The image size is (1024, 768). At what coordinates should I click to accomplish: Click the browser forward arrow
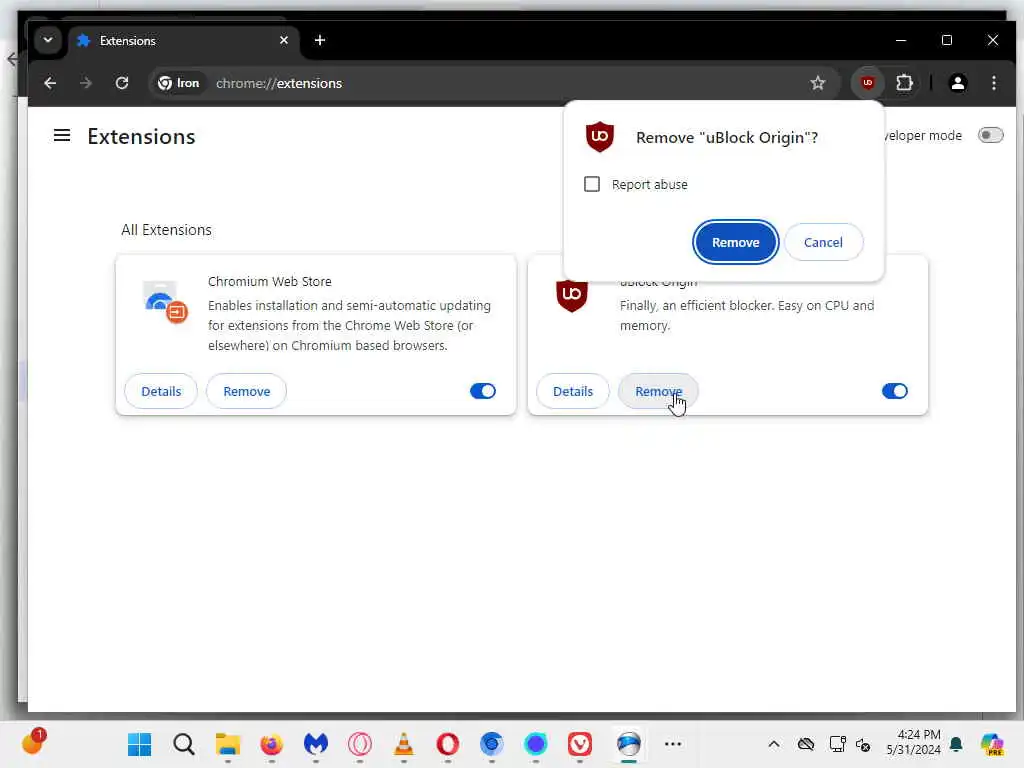(86, 83)
